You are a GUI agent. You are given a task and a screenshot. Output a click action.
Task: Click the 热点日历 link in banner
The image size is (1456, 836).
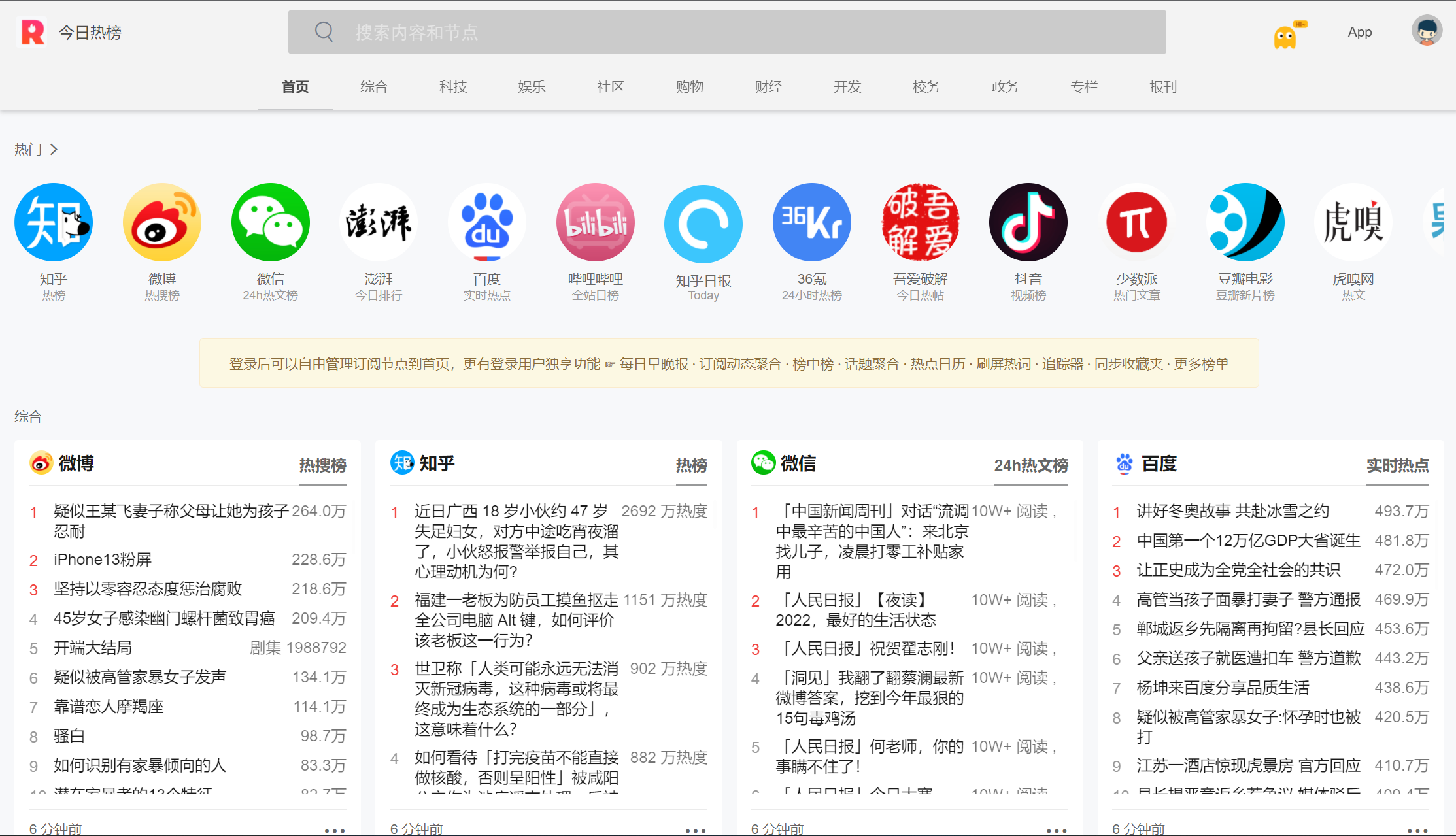[938, 364]
